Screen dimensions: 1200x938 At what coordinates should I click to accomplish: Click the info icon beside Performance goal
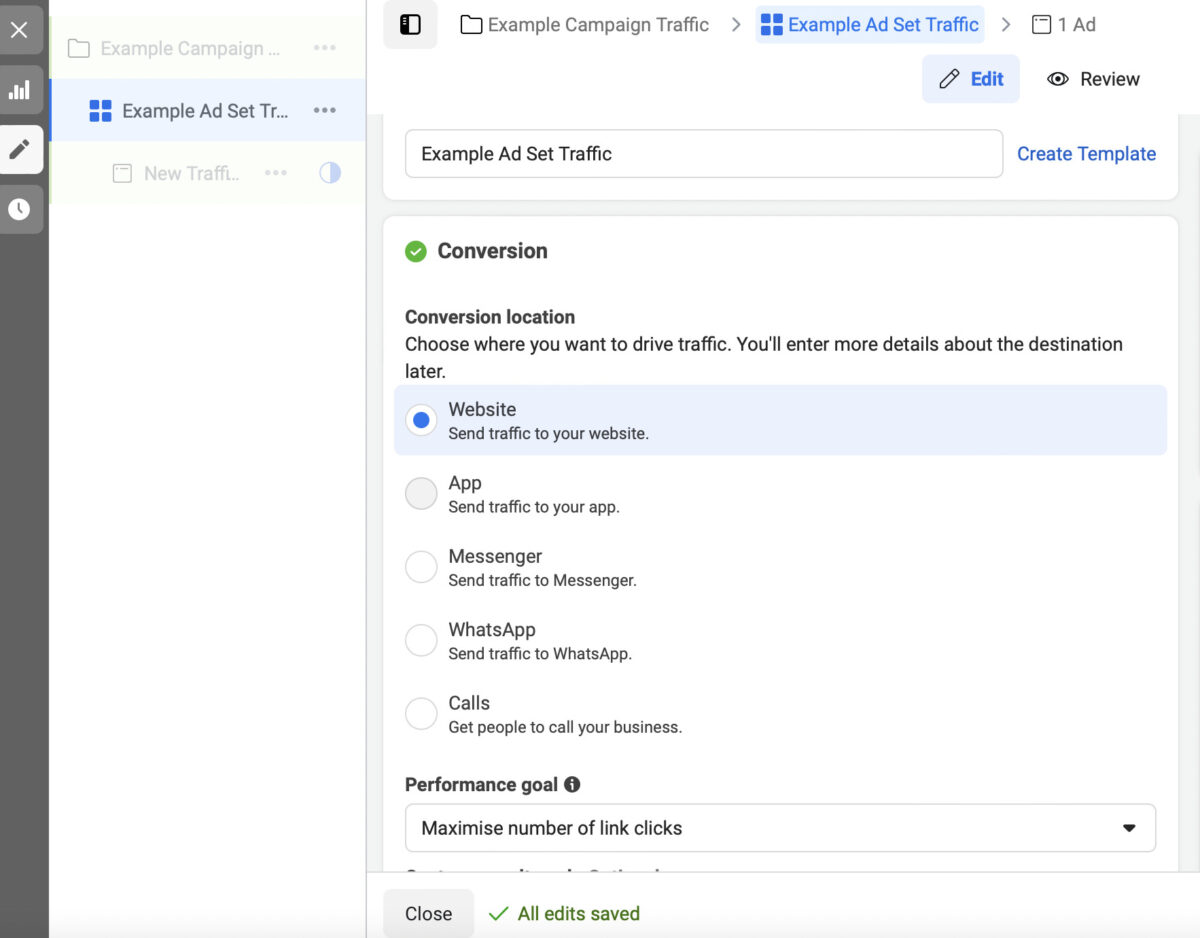[571, 784]
